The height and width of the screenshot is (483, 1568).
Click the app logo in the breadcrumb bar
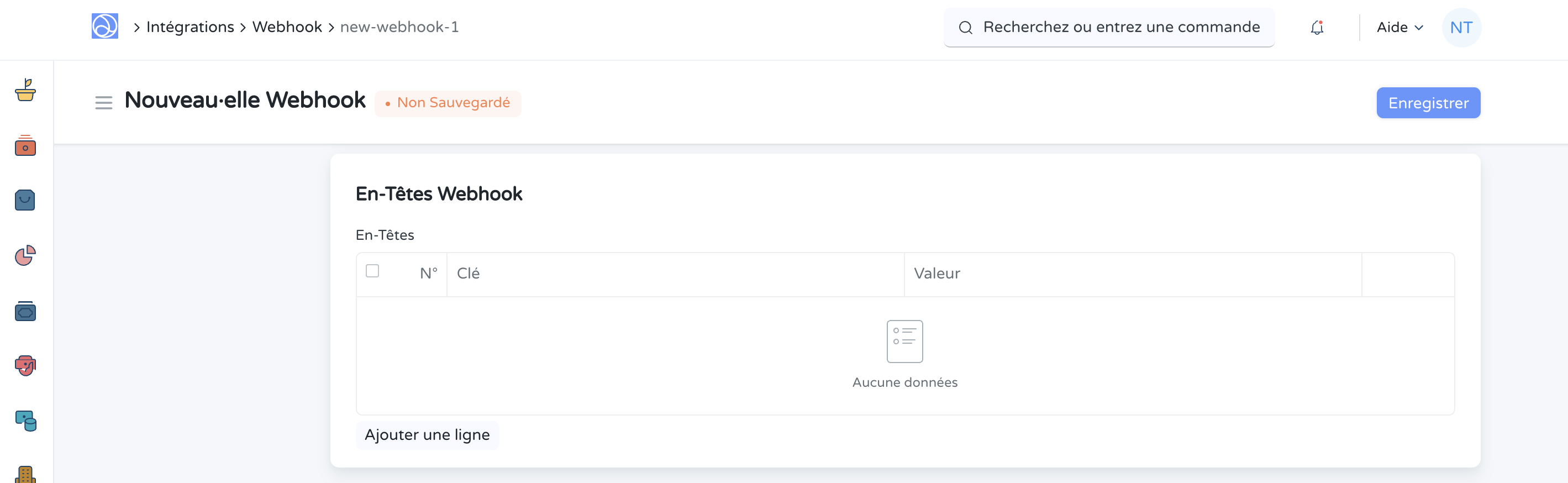pos(104,27)
